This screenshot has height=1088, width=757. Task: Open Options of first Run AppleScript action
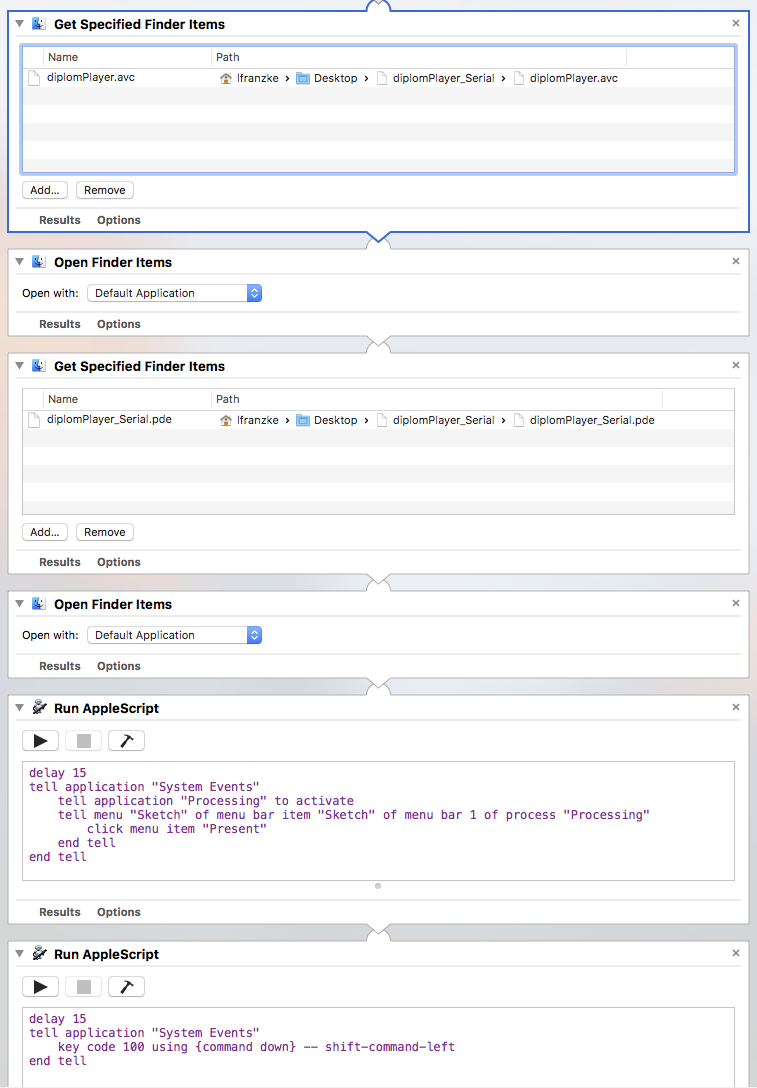point(119,912)
